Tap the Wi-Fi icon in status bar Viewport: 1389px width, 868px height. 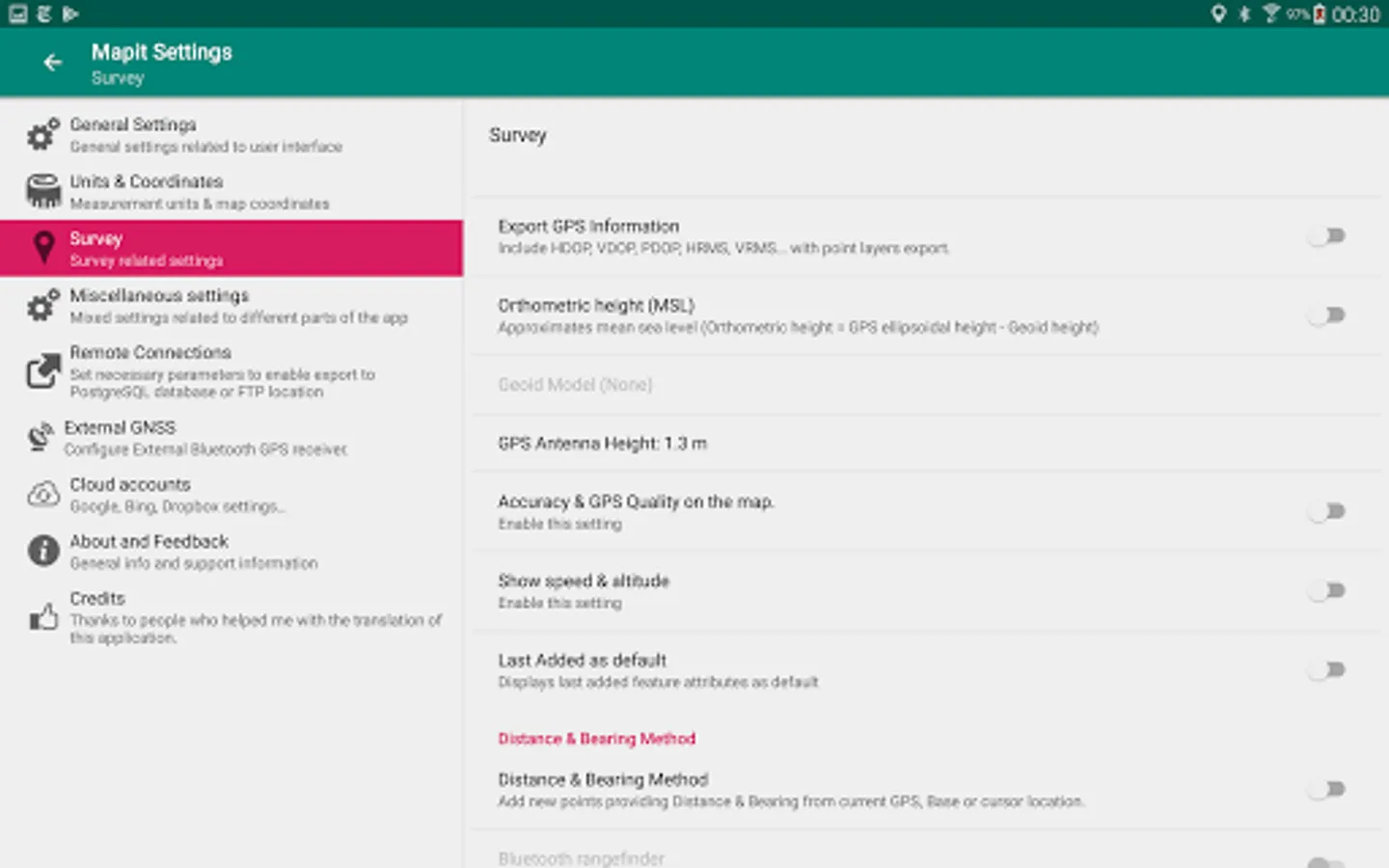1271,14
